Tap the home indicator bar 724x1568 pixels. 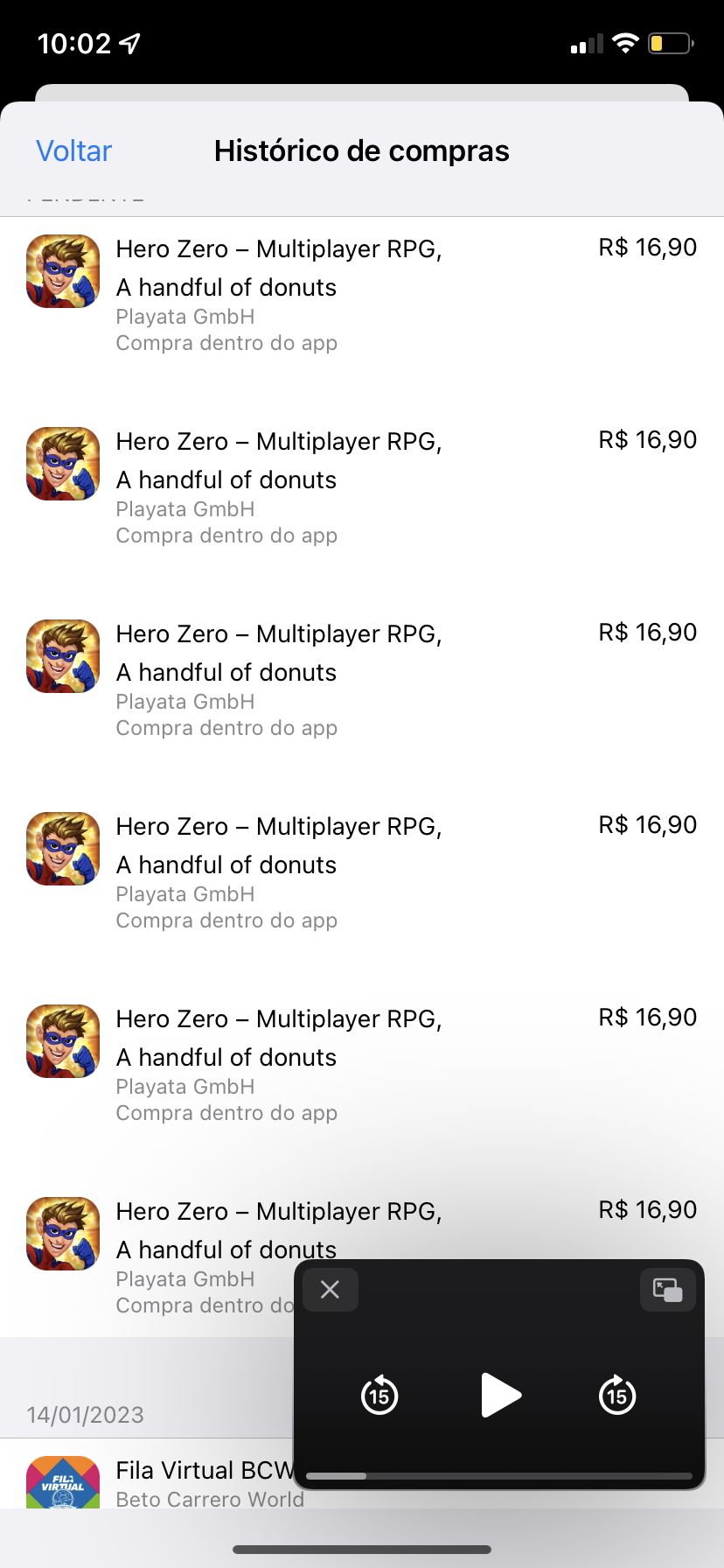pyautogui.click(x=362, y=1550)
